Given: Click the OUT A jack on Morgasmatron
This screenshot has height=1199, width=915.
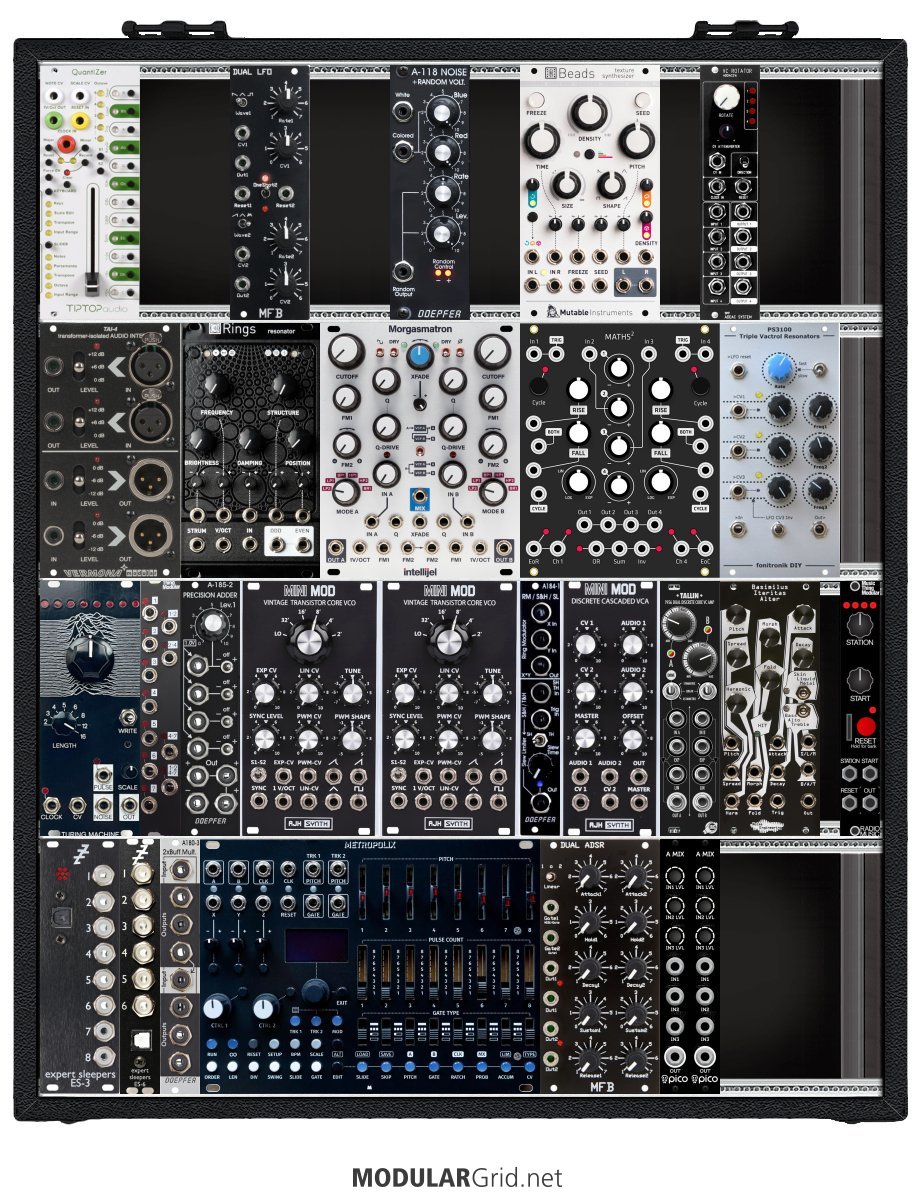Looking at the screenshot, I should point(335,548).
